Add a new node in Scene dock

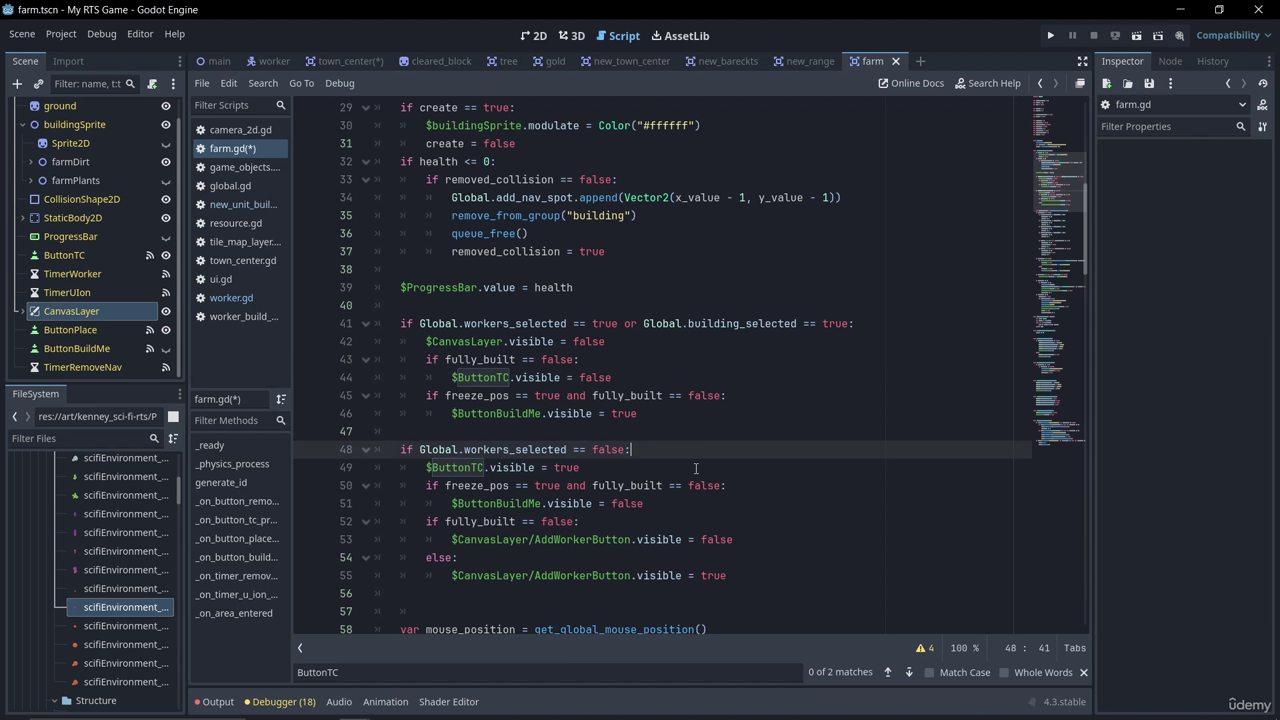point(17,84)
